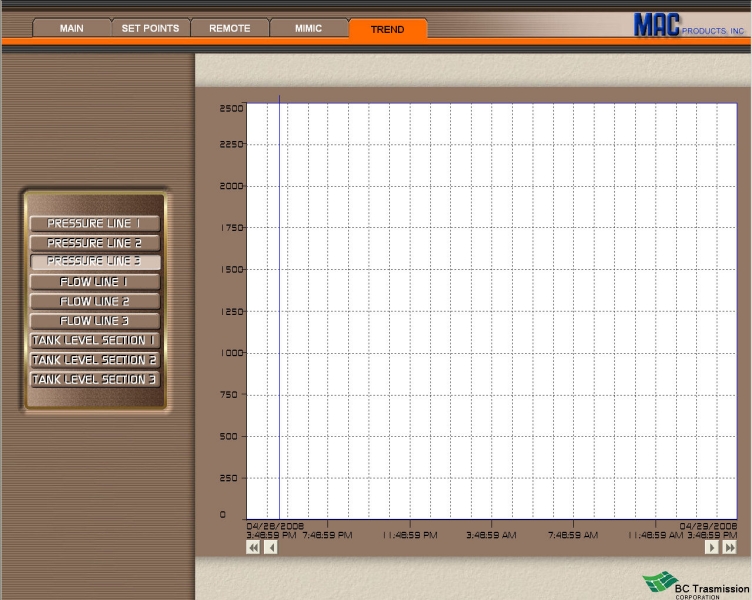Click the 11:48:59 AM time axis label
This screenshot has height=600, width=752.
pyautogui.click(x=656, y=535)
